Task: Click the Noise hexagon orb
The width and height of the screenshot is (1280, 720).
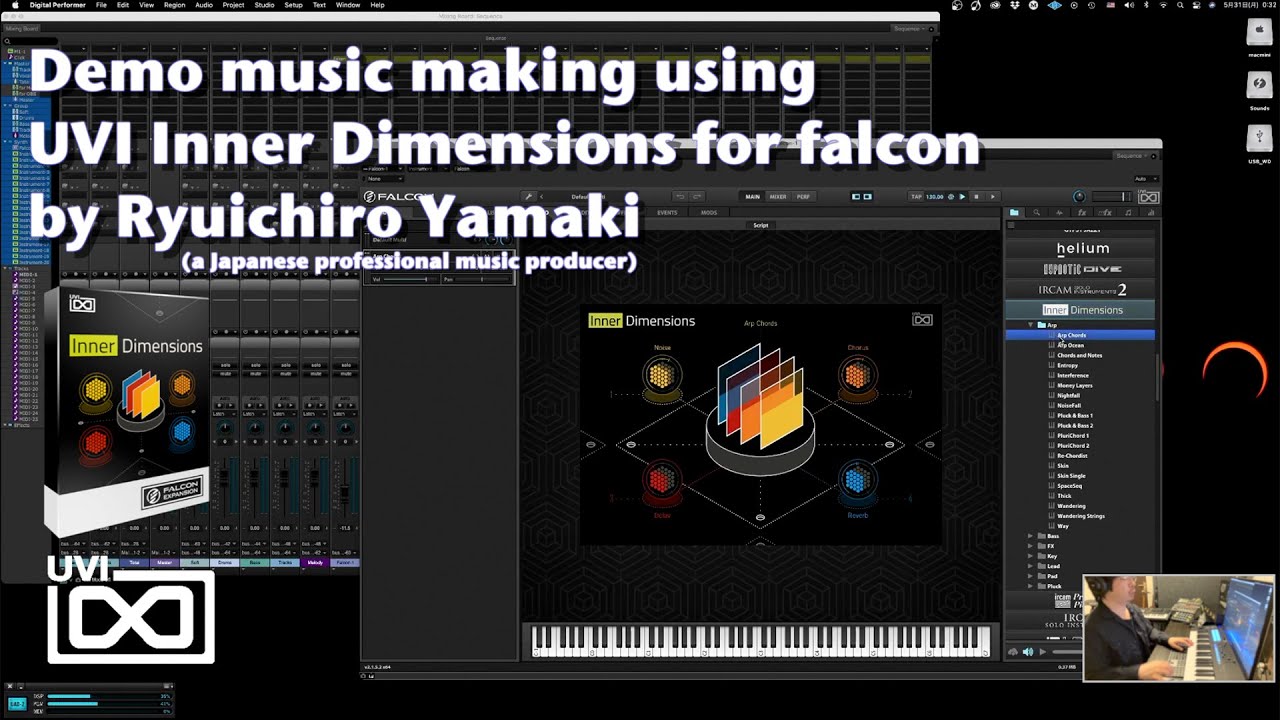Action: [x=661, y=377]
